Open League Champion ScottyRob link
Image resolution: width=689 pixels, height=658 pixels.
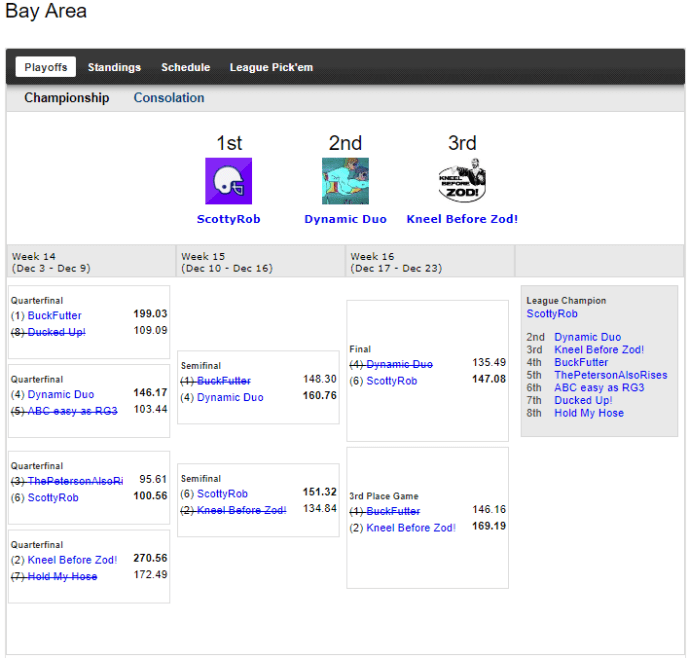tap(552, 314)
